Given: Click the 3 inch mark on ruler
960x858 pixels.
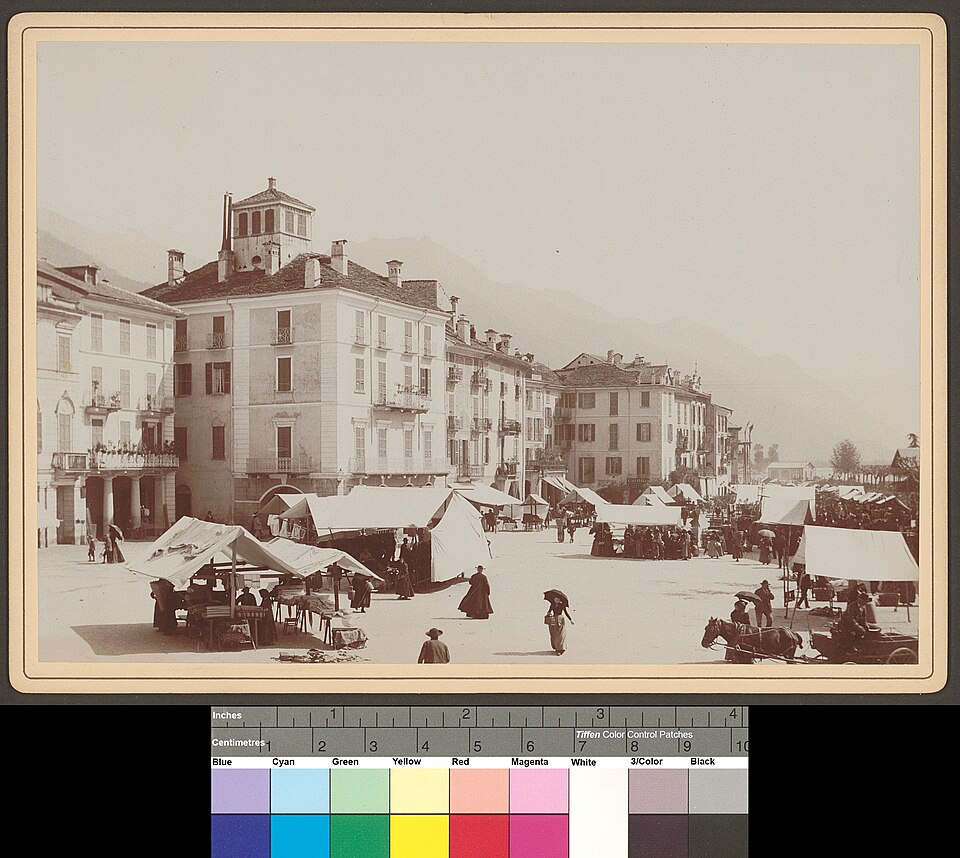Looking at the screenshot, I should click(x=600, y=714).
